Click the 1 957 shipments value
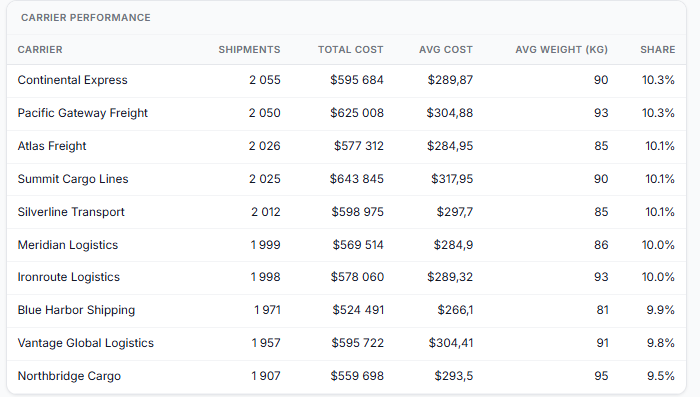Screen dimensions: 700x397 point(266,343)
